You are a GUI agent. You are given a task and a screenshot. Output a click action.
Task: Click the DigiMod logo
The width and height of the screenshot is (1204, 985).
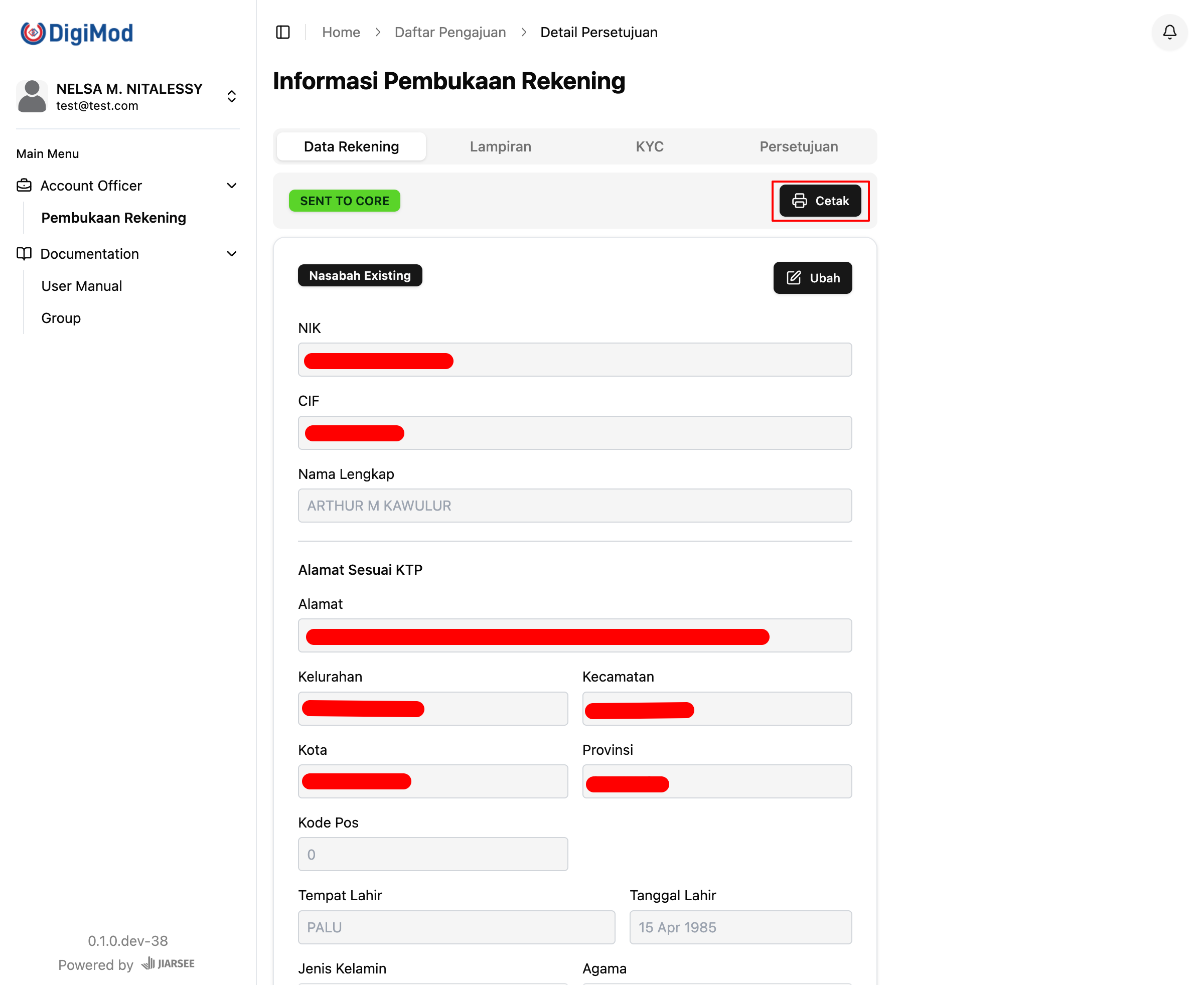(x=77, y=33)
